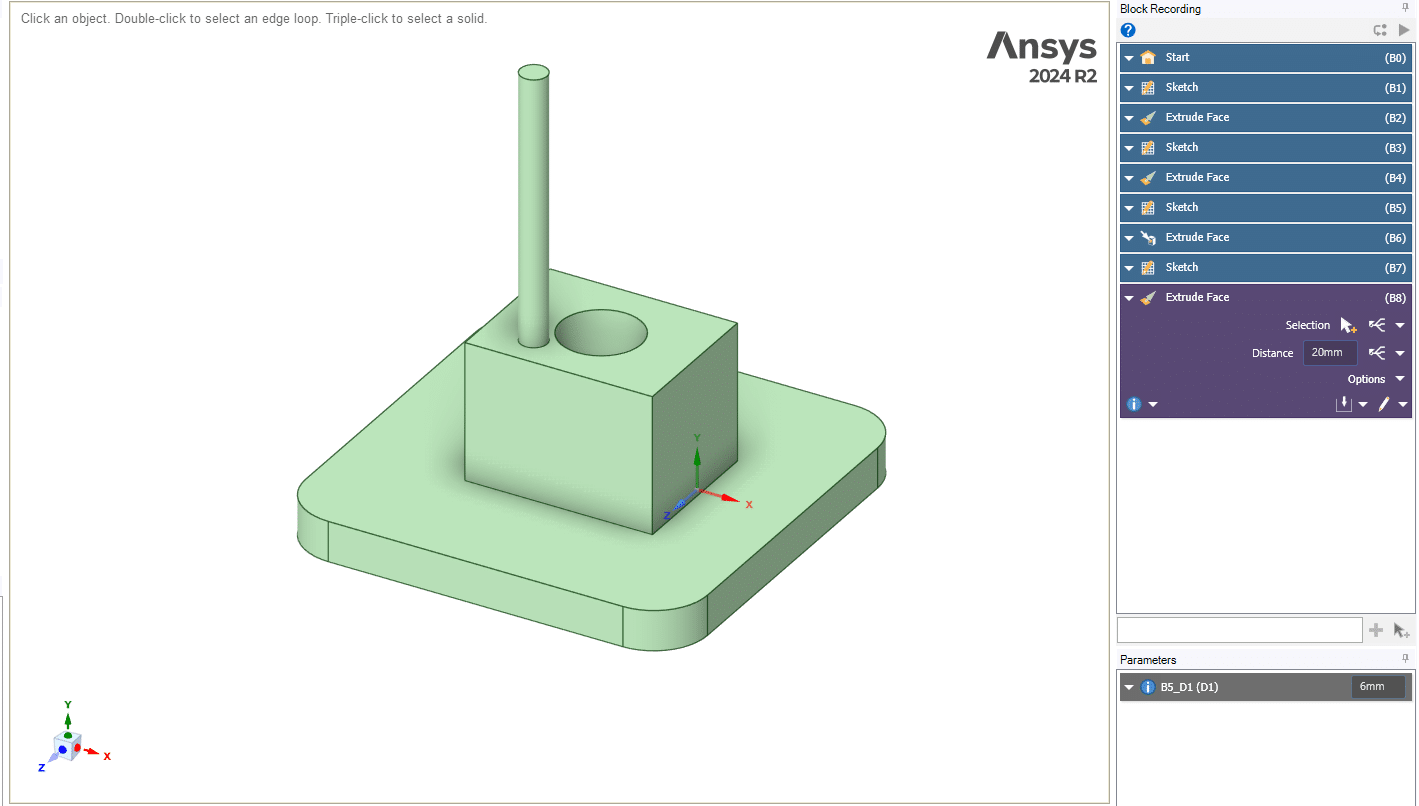
Task: Click the blue info icon in B8
Action: 1134,404
